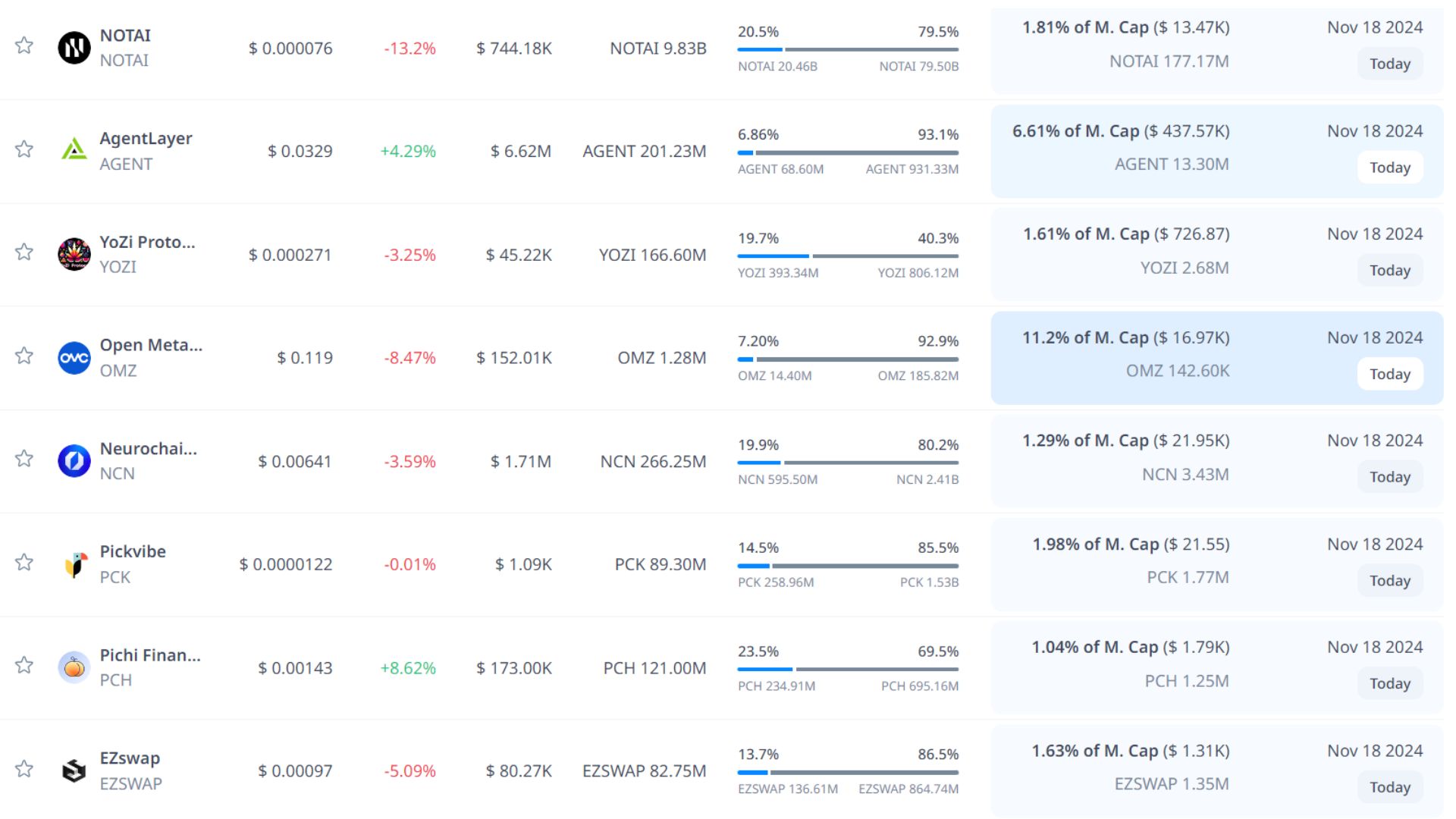Star the EZswap row as favorite
The height and width of the screenshot is (819, 1456).
(x=24, y=769)
